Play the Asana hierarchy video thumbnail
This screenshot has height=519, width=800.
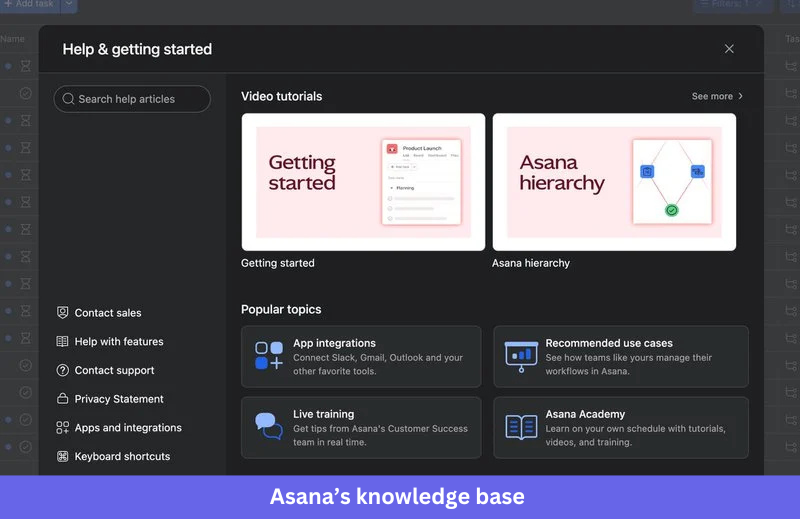pos(614,182)
